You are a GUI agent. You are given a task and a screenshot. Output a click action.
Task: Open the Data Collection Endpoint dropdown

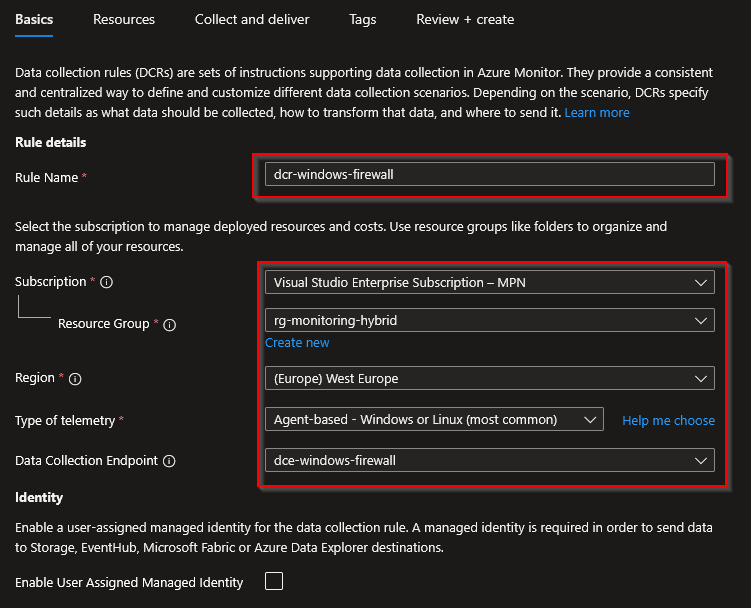tap(489, 460)
